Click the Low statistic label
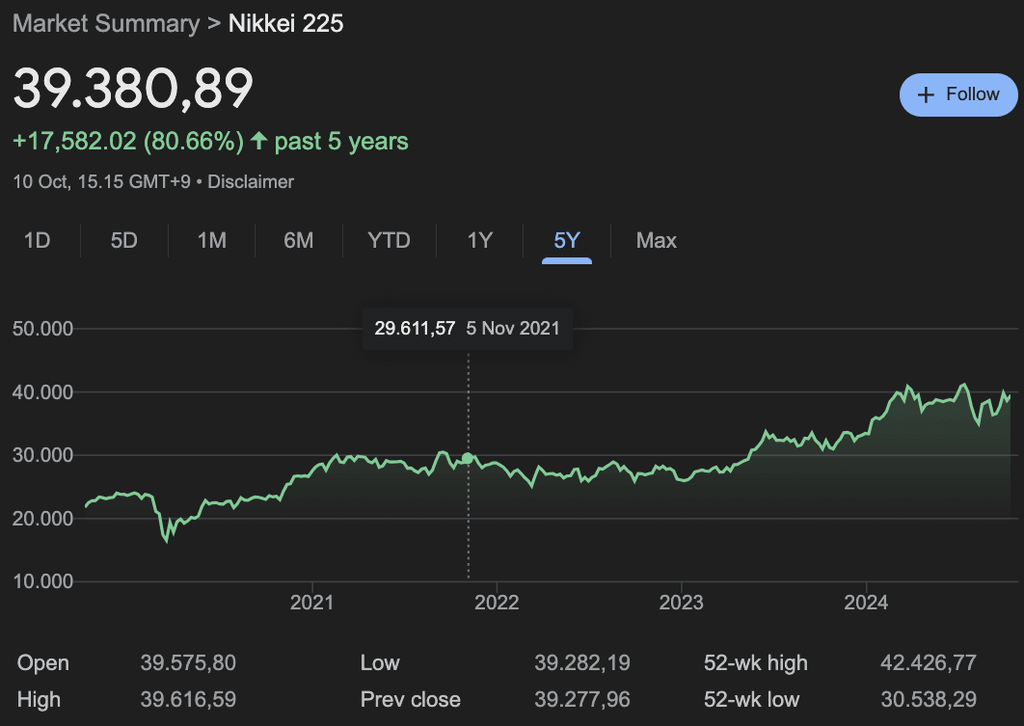This screenshot has height=726, width=1024. (378, 663)
